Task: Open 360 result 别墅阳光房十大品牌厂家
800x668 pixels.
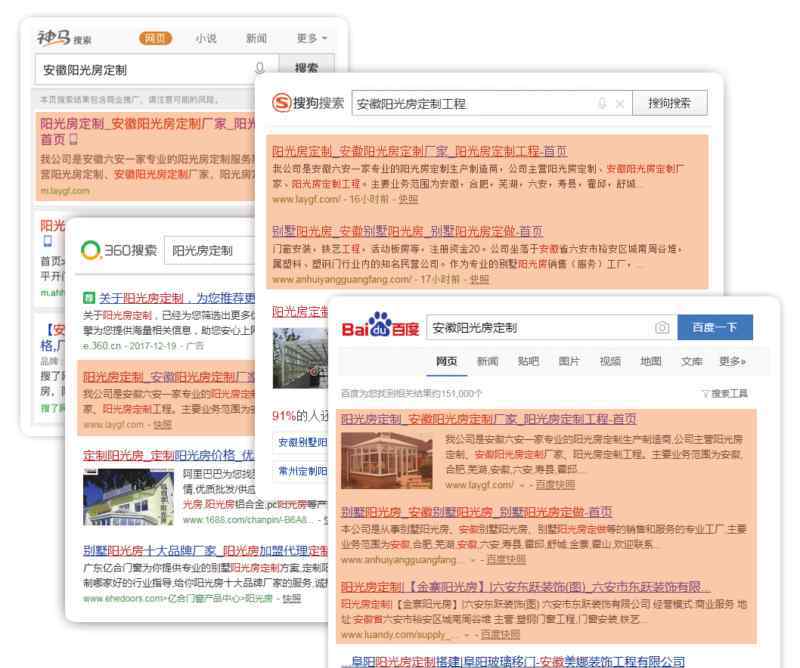Action: coord(206,551)
